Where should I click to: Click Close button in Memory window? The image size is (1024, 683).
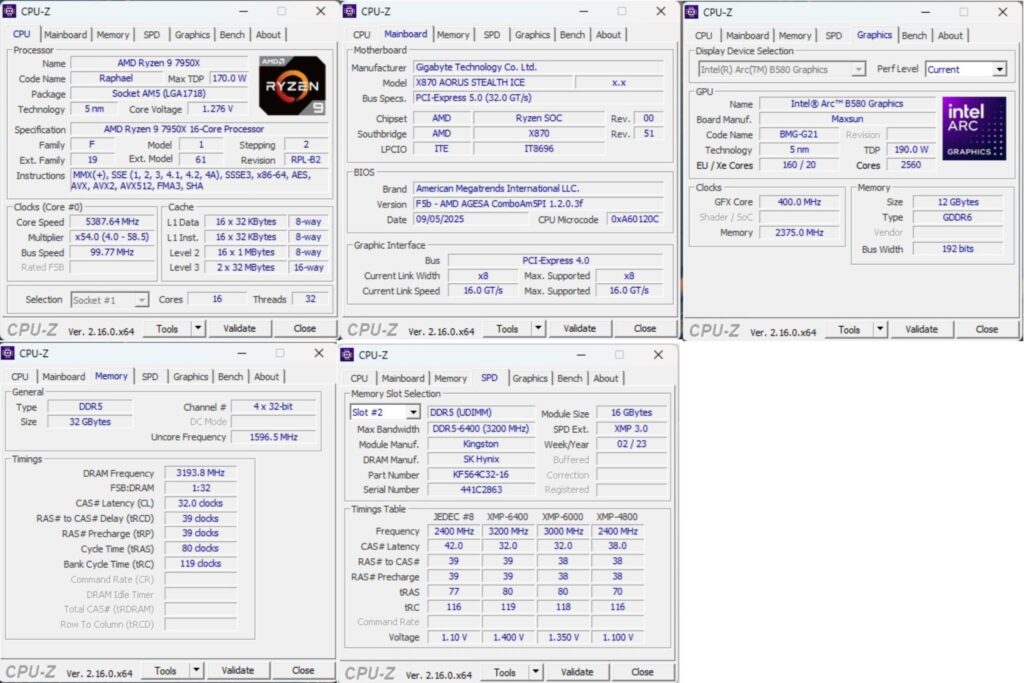(302, 671)
